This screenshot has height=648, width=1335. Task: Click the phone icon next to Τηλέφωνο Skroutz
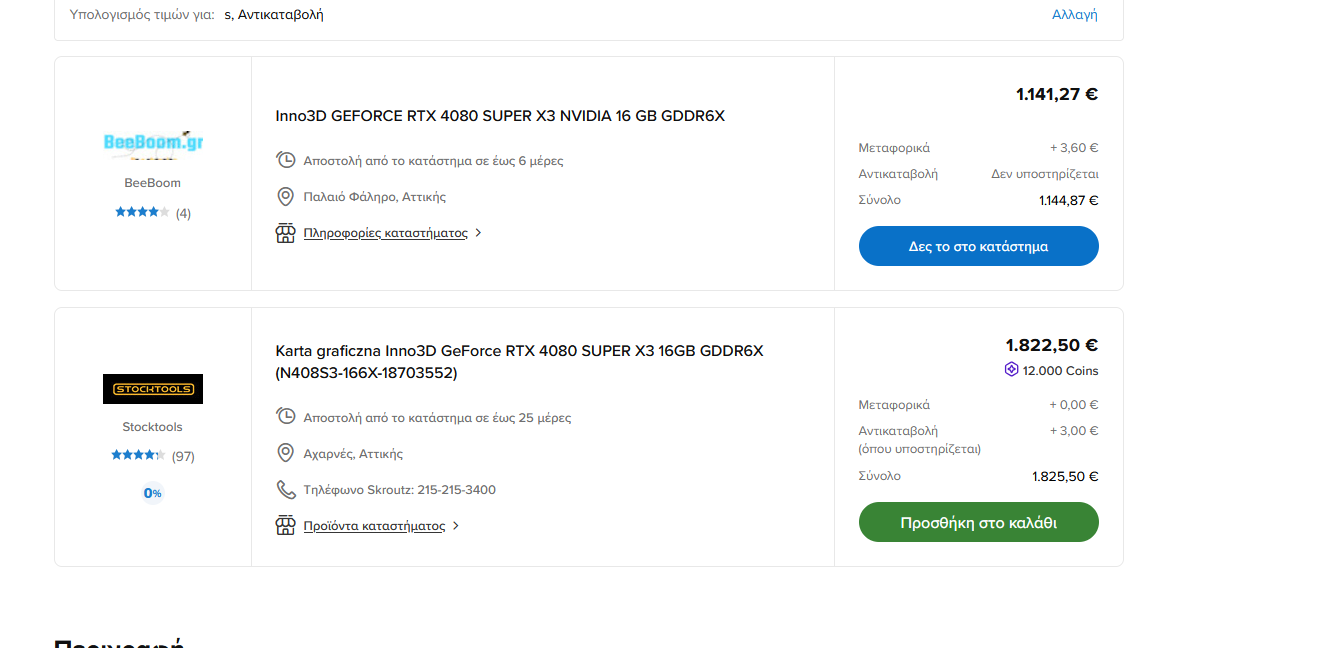click(x=285, y=490)
